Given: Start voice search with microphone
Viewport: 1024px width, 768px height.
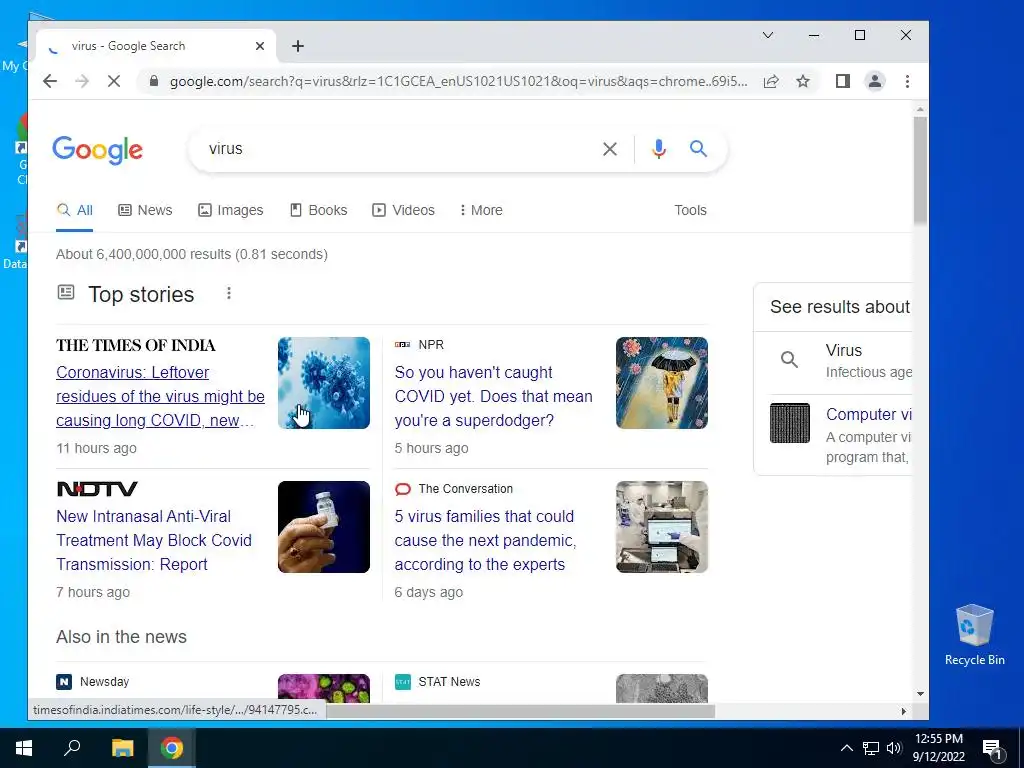Looking at the screenshot, I should 659,149.
